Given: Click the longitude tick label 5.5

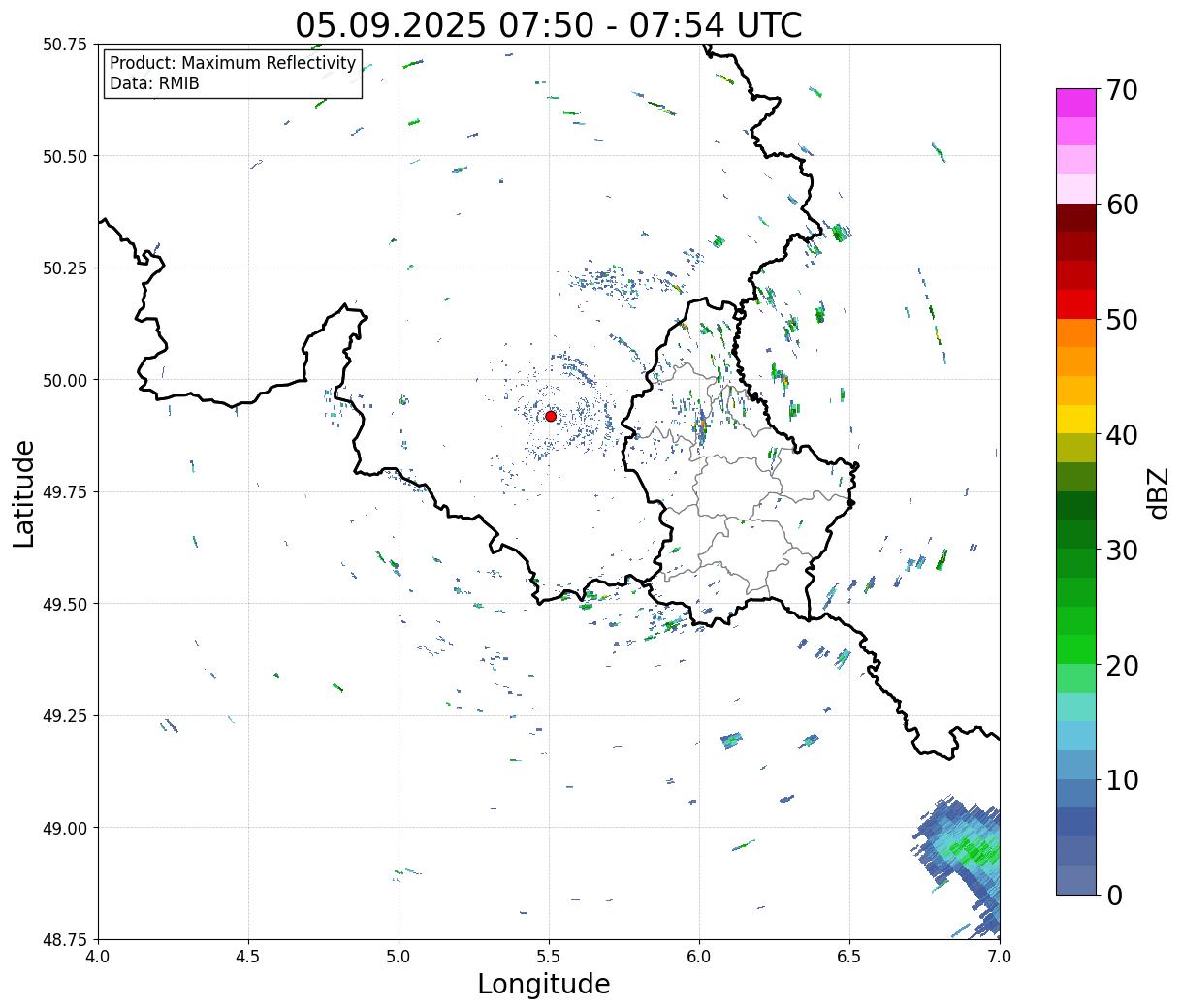Looking at the screenshot, I should click(x=549, y=957).
